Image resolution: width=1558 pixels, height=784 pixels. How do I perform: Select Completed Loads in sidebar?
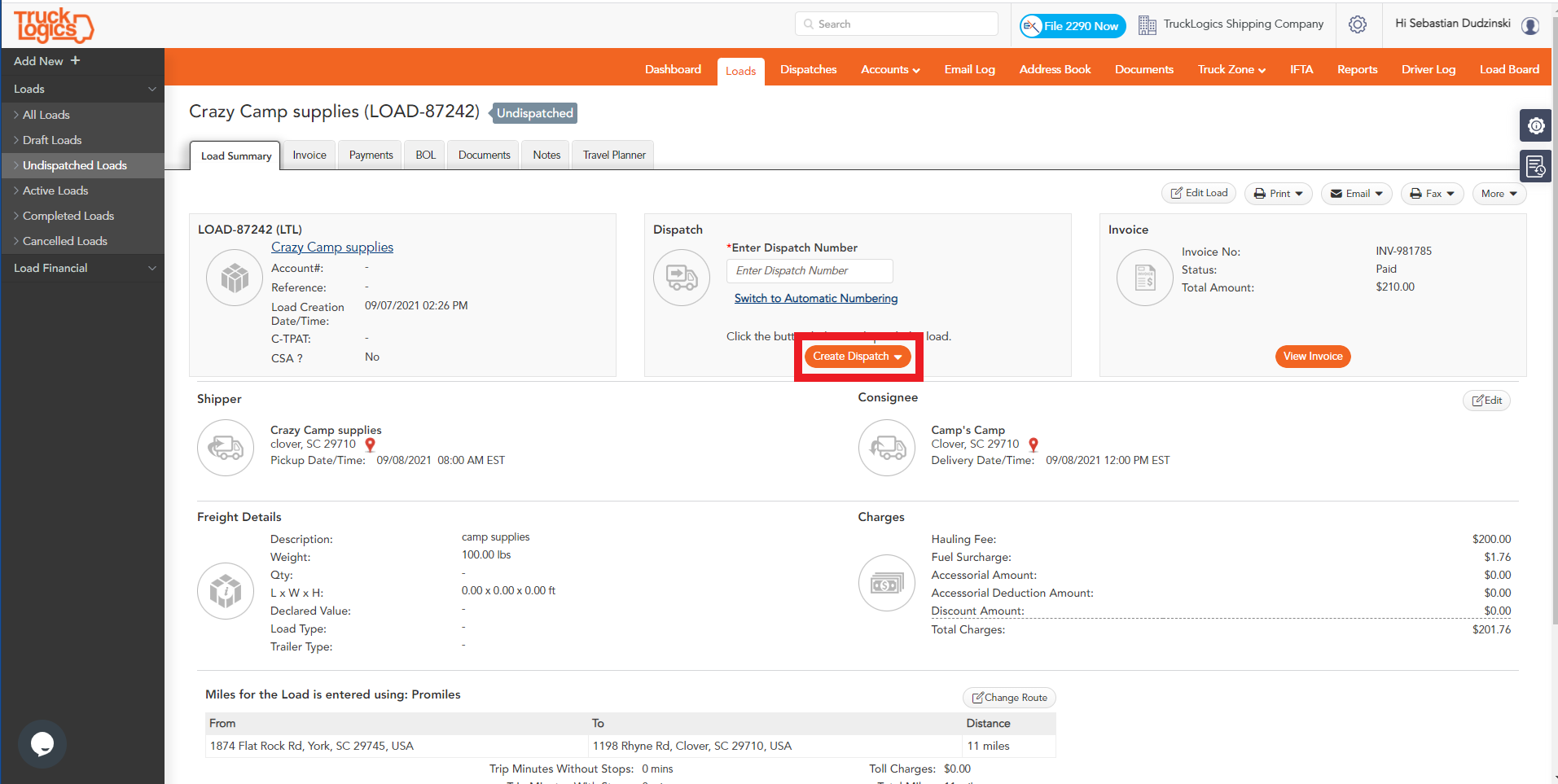82,216
